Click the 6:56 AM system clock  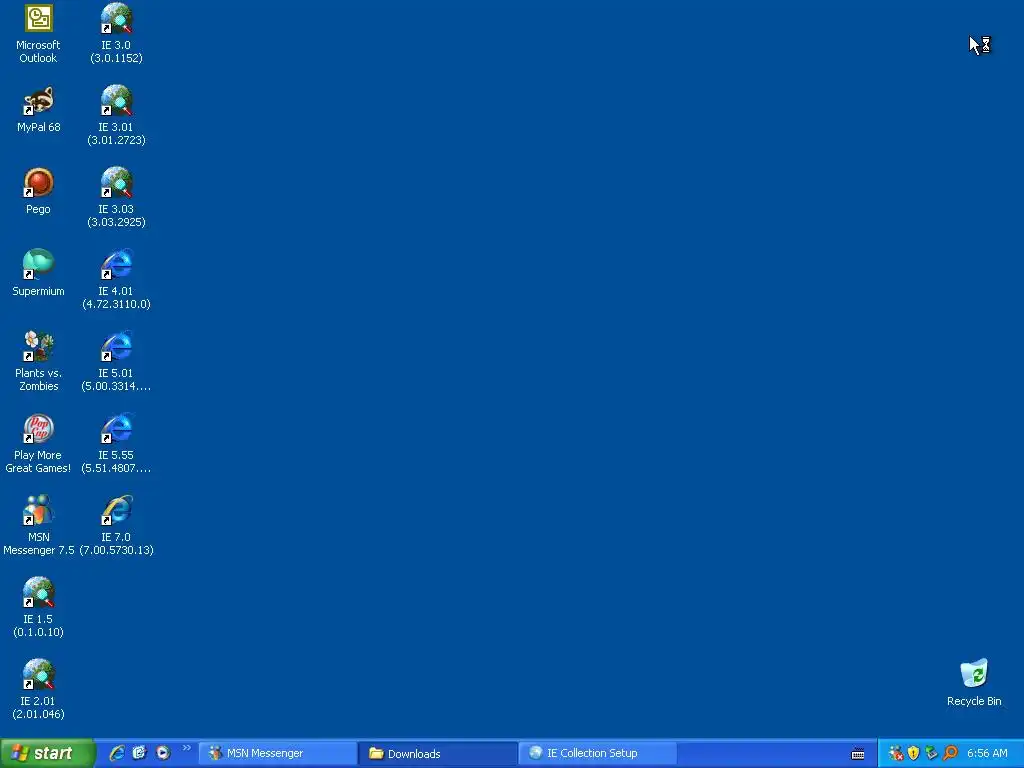tap(987, 754)
